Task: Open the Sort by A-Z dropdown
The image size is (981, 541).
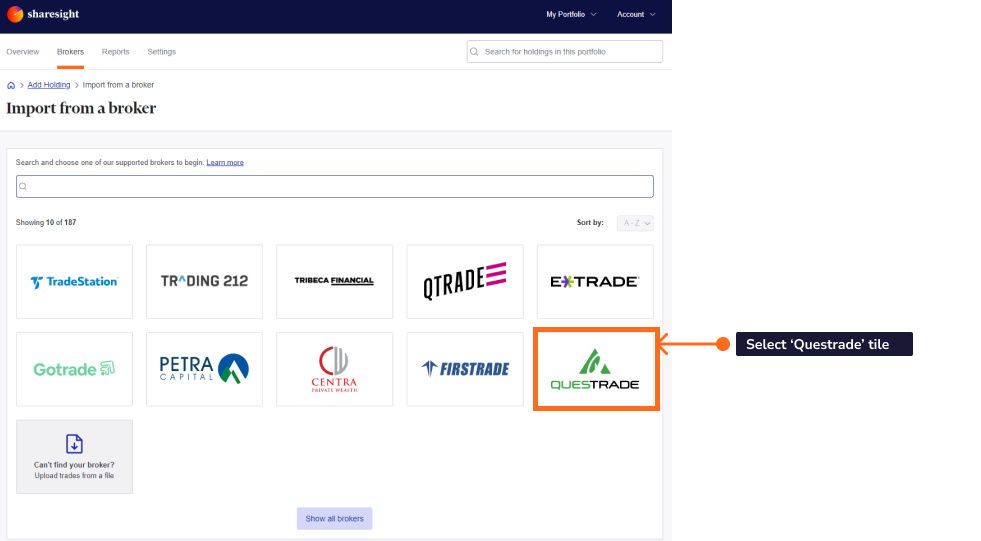Action: point(635,223)
